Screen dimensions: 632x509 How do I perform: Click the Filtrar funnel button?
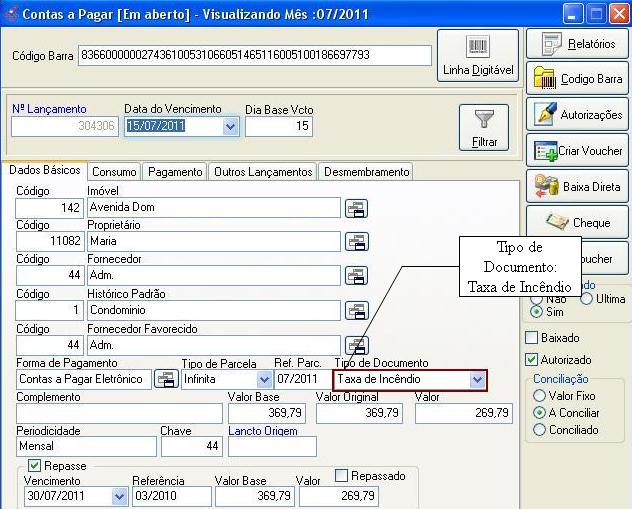tap(484, 127)
